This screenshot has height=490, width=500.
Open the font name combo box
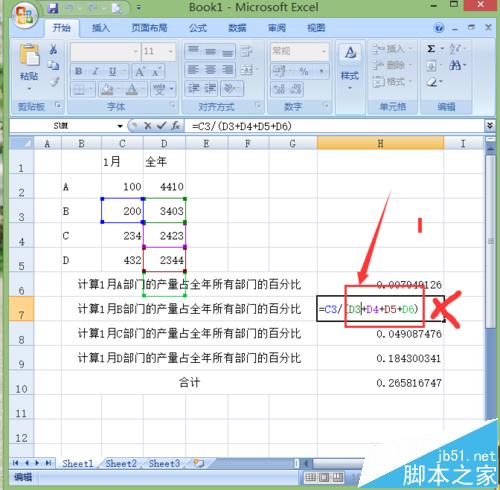(x=105, y=52)
